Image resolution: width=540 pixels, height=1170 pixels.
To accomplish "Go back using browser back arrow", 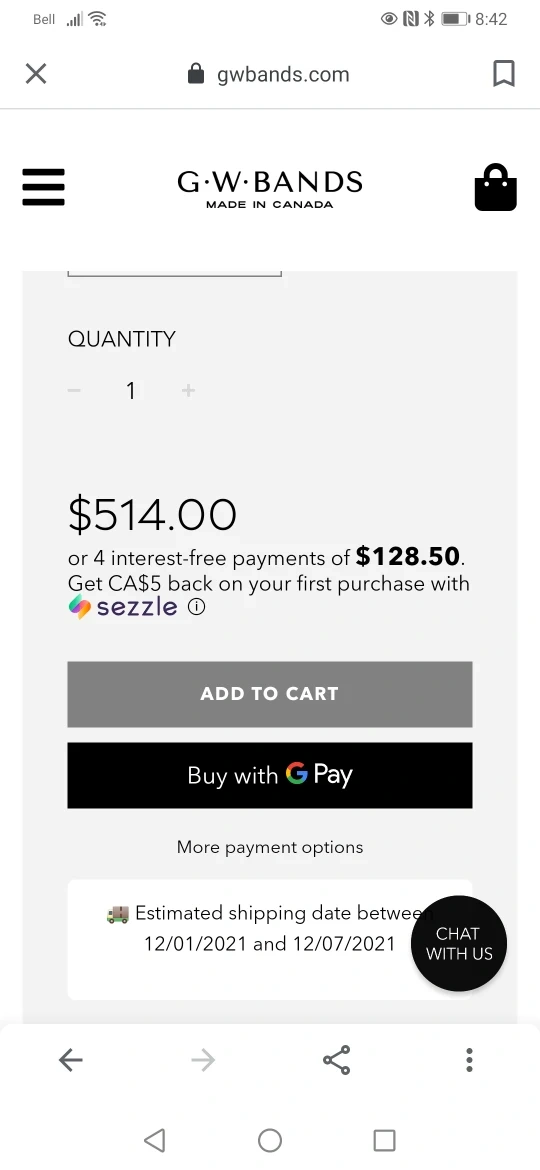I will coord(71,1060).
